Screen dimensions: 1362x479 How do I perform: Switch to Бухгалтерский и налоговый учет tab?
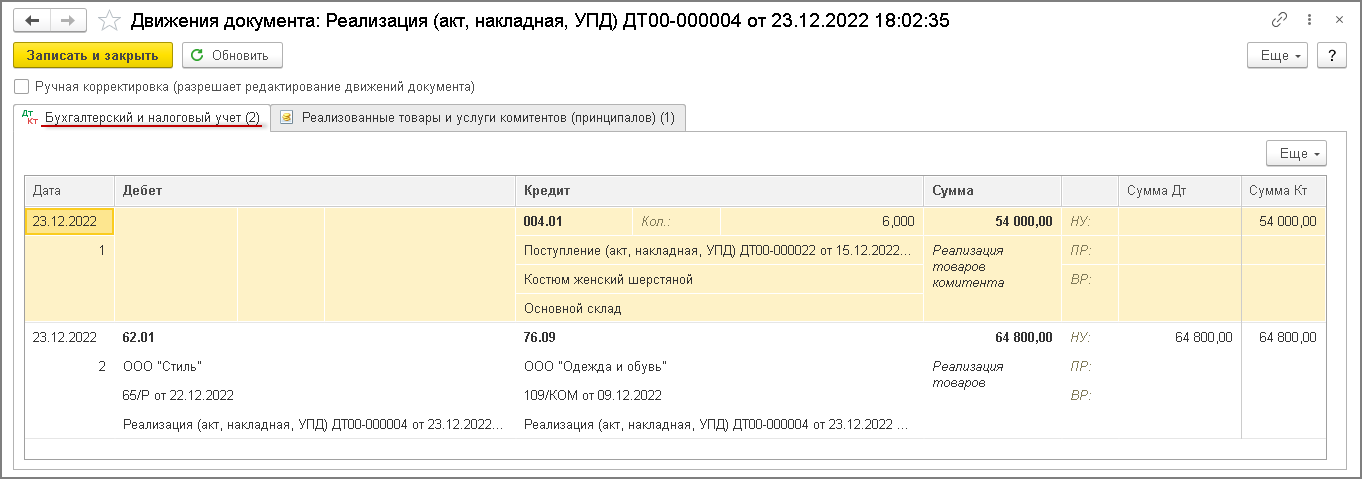pos(152,118)
